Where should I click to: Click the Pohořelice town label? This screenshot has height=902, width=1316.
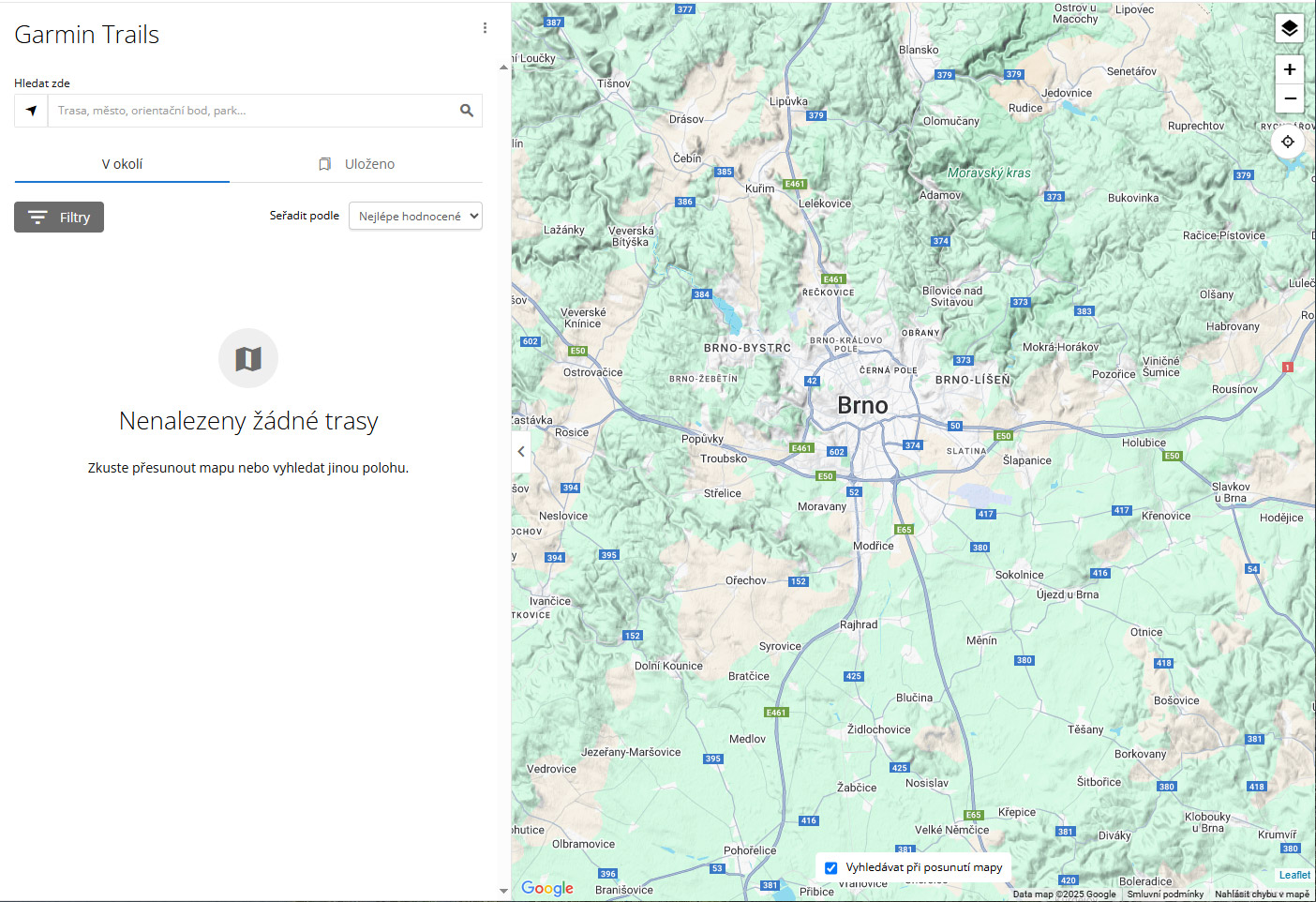pos(750,850)
